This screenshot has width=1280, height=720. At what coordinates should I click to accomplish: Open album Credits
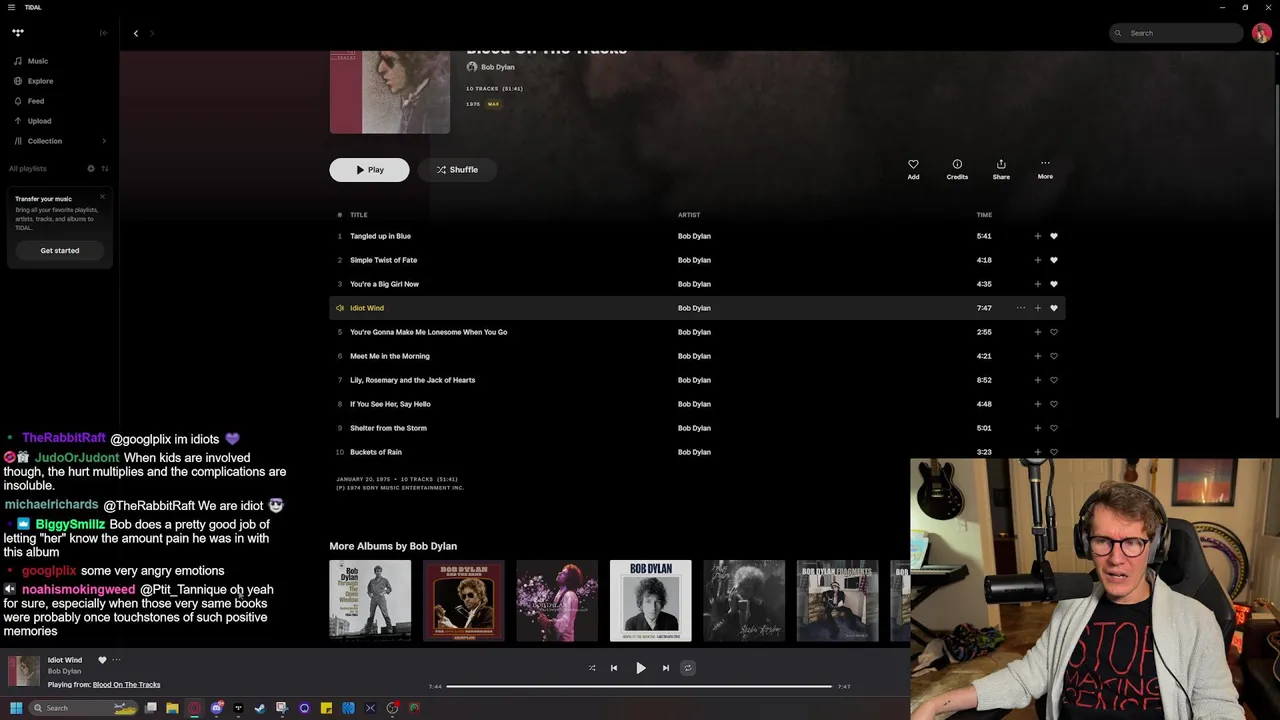(x=957, y=169)
